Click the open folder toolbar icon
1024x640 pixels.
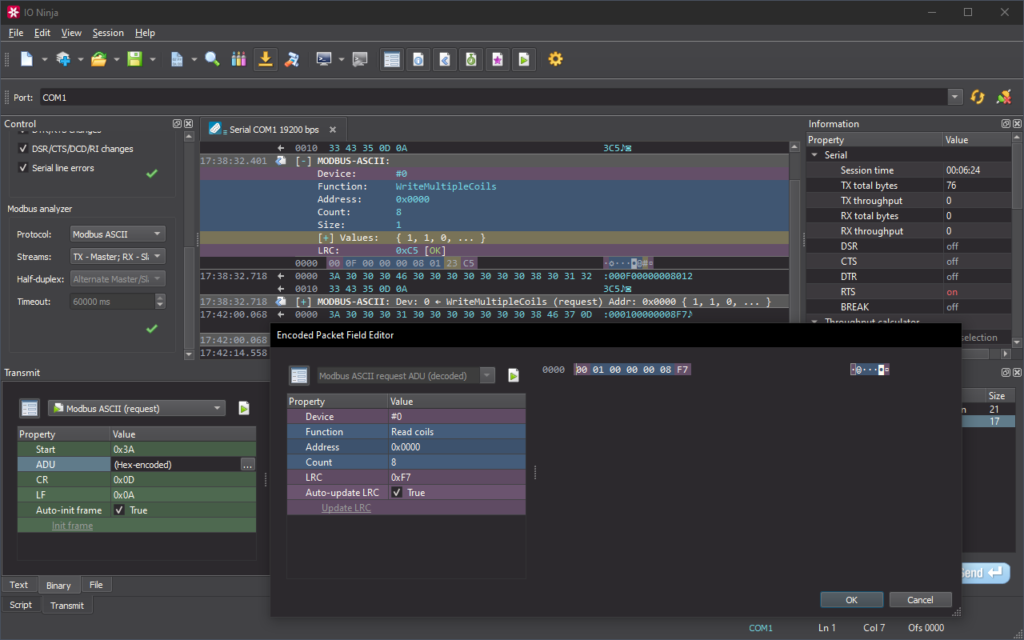[98, 59]
